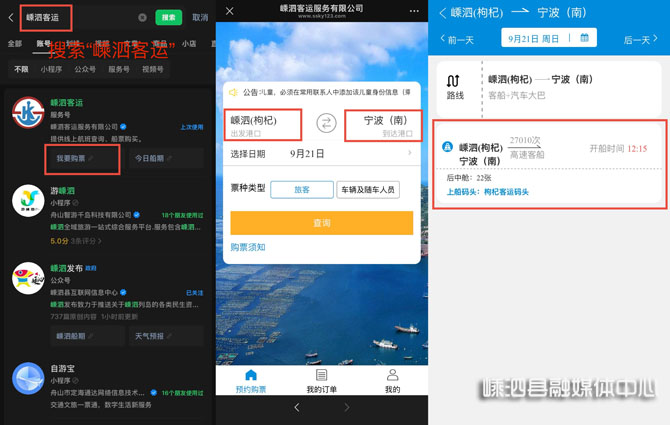Open the 嵊泗发布 official account avatar

pos(28,278)
